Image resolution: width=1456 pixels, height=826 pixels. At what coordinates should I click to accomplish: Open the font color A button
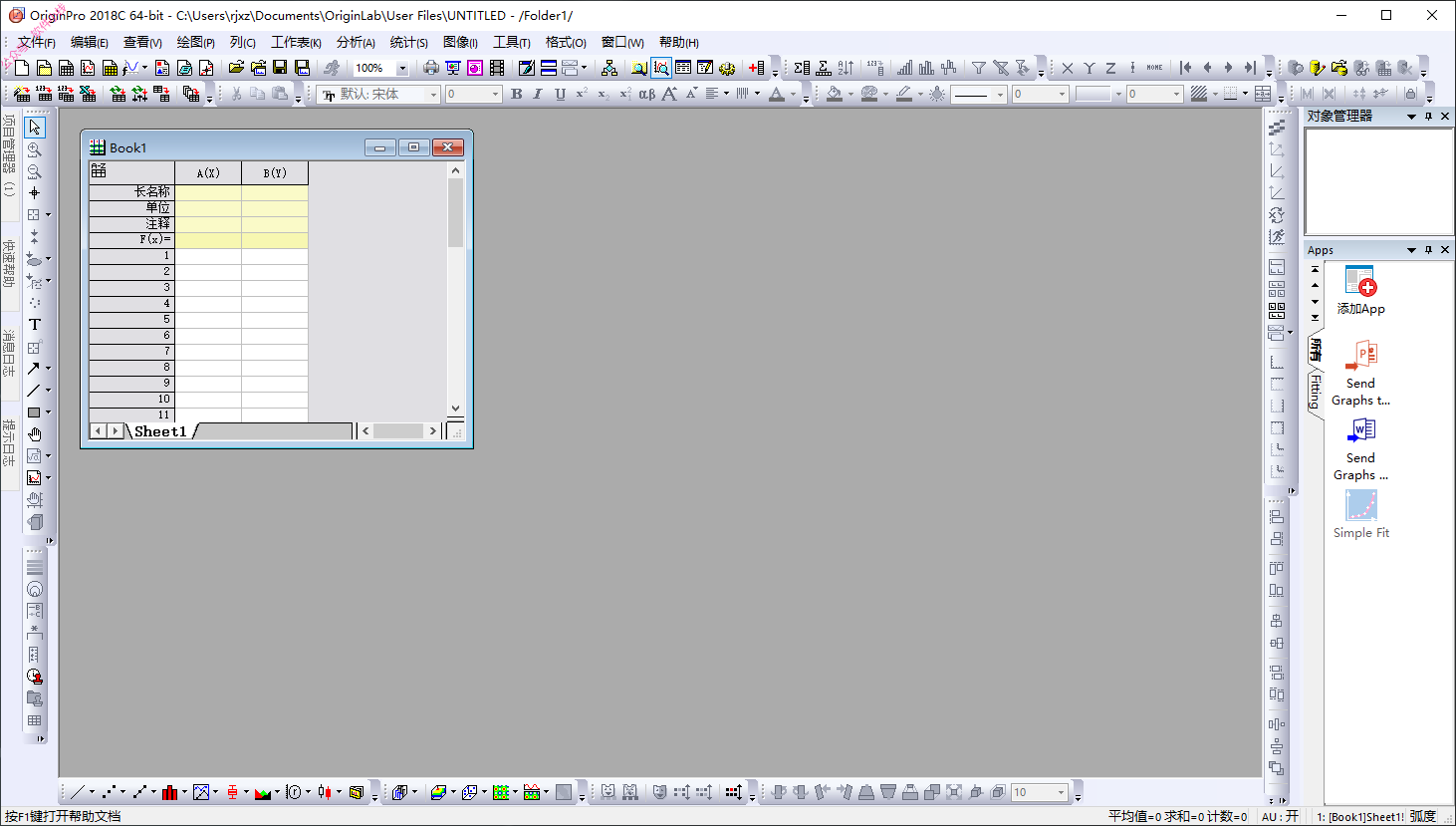coord(777,94)
